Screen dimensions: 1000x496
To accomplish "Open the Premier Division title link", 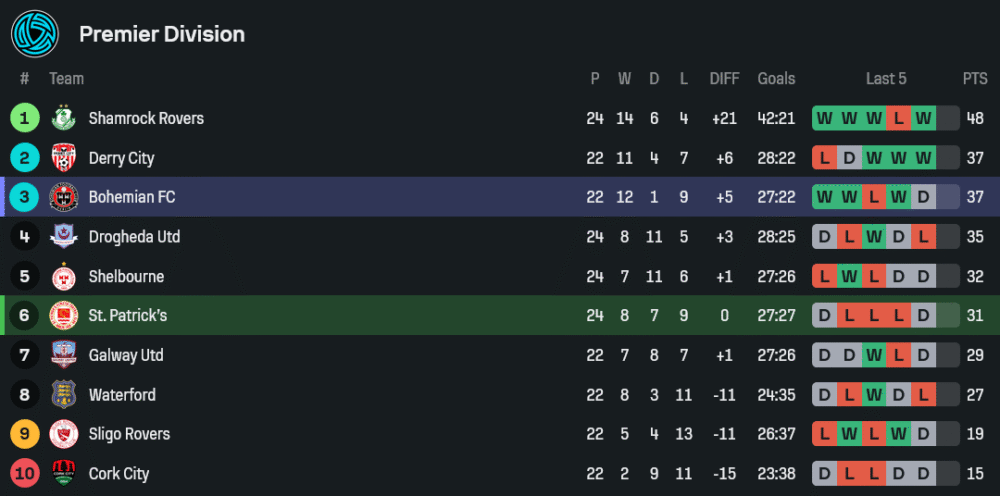I will click(162, 34).
